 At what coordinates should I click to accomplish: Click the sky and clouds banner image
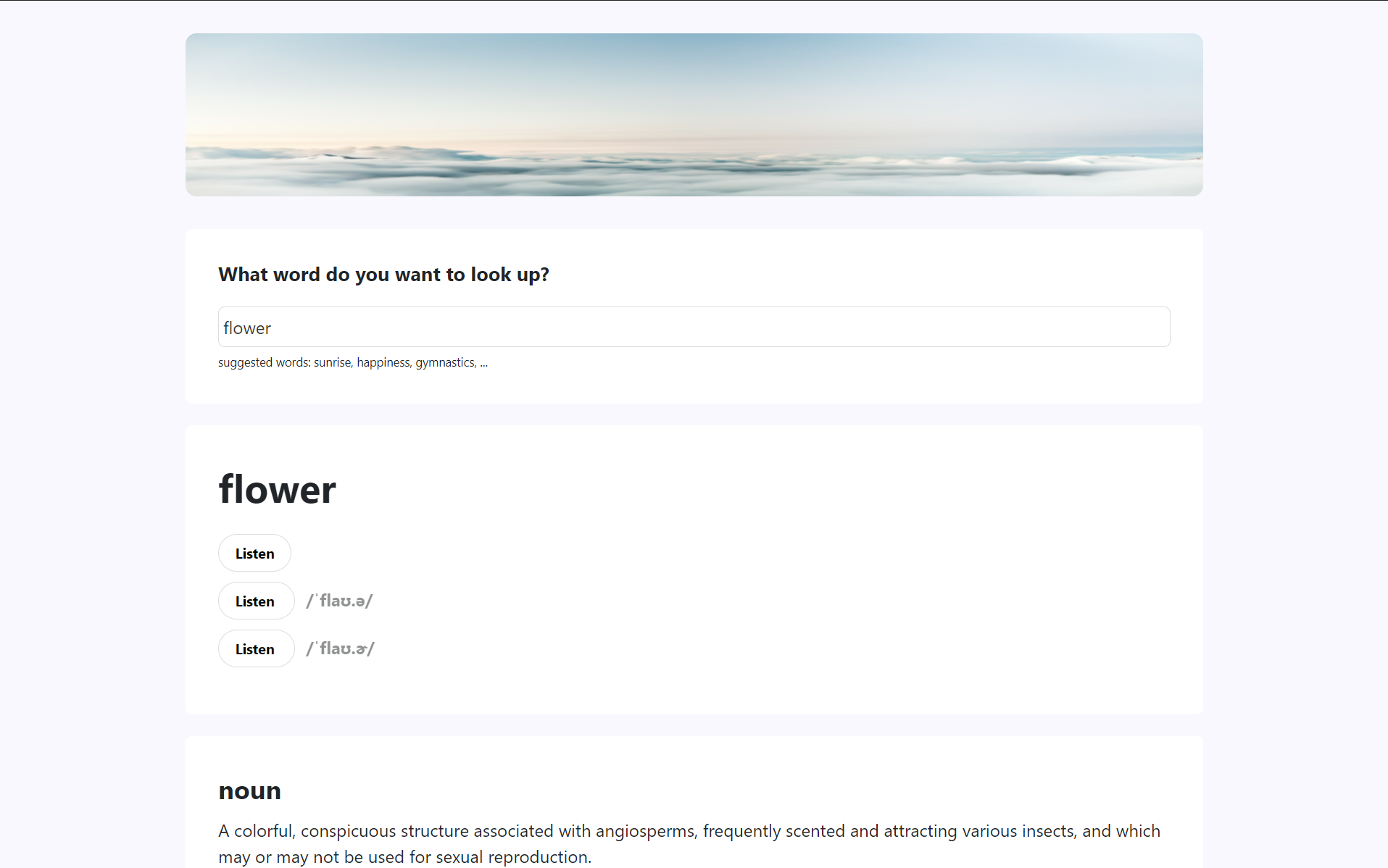pos(693,114)
